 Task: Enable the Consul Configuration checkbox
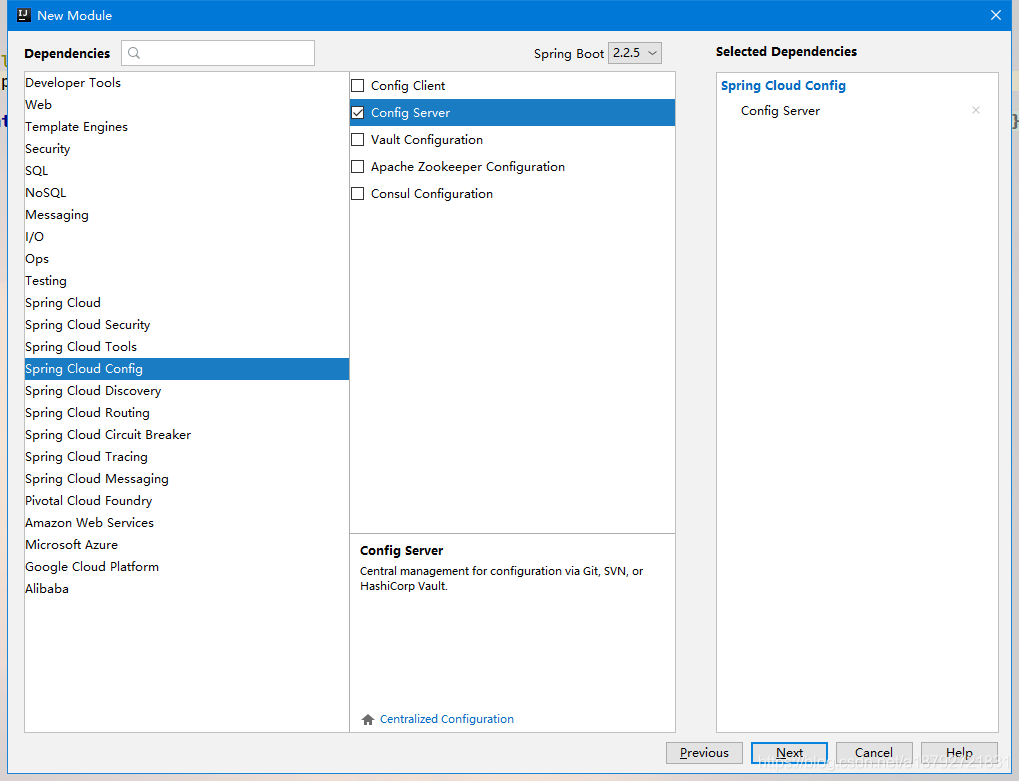[357, 194]
